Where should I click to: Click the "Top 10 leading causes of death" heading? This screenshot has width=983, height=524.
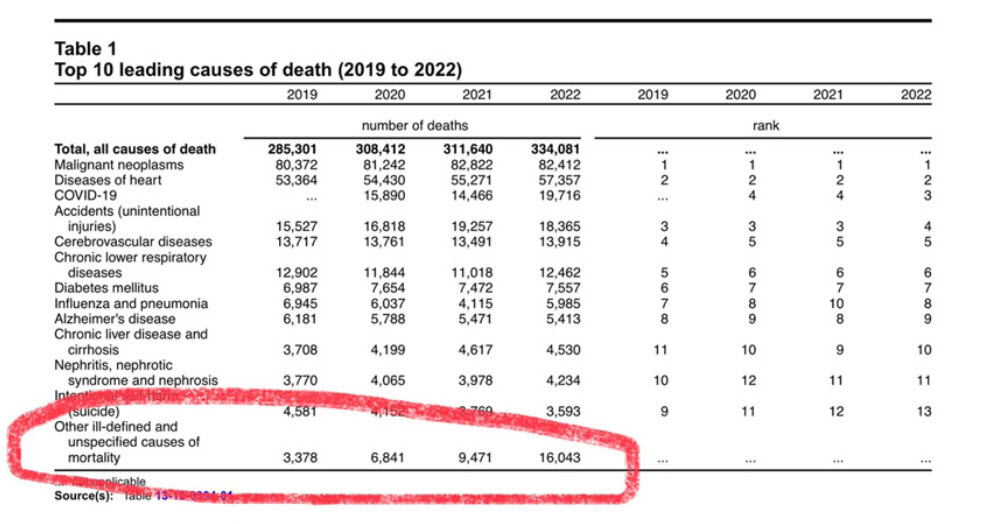coord(256,70)
